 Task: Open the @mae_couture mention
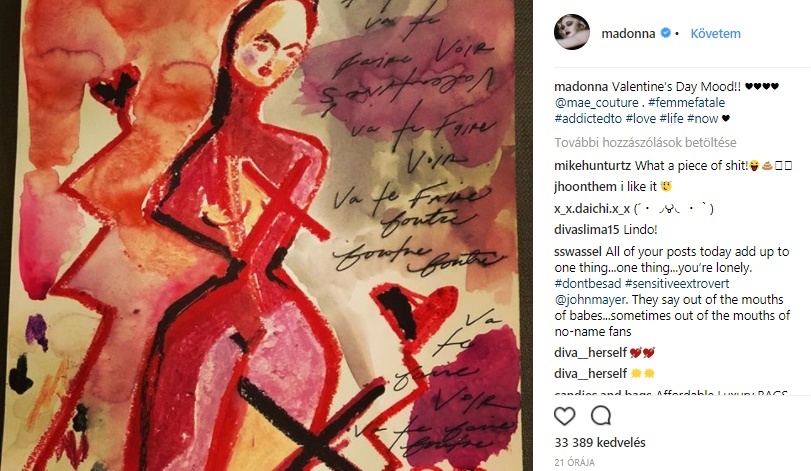(x=596, y=102)
